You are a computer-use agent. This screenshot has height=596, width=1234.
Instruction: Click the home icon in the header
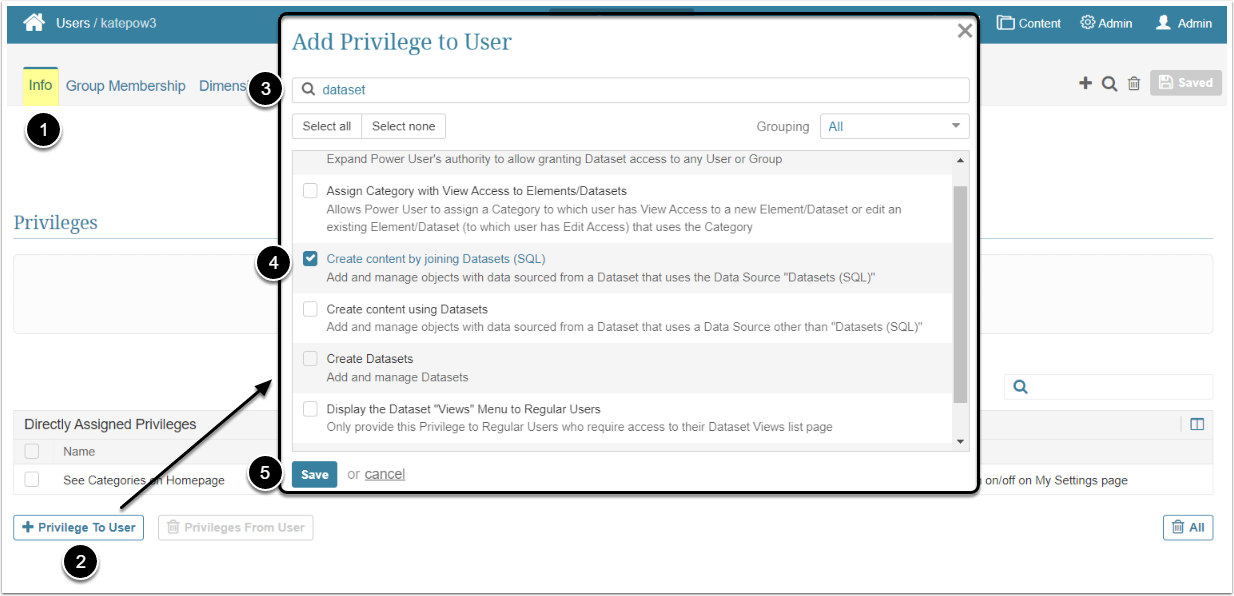34,22
